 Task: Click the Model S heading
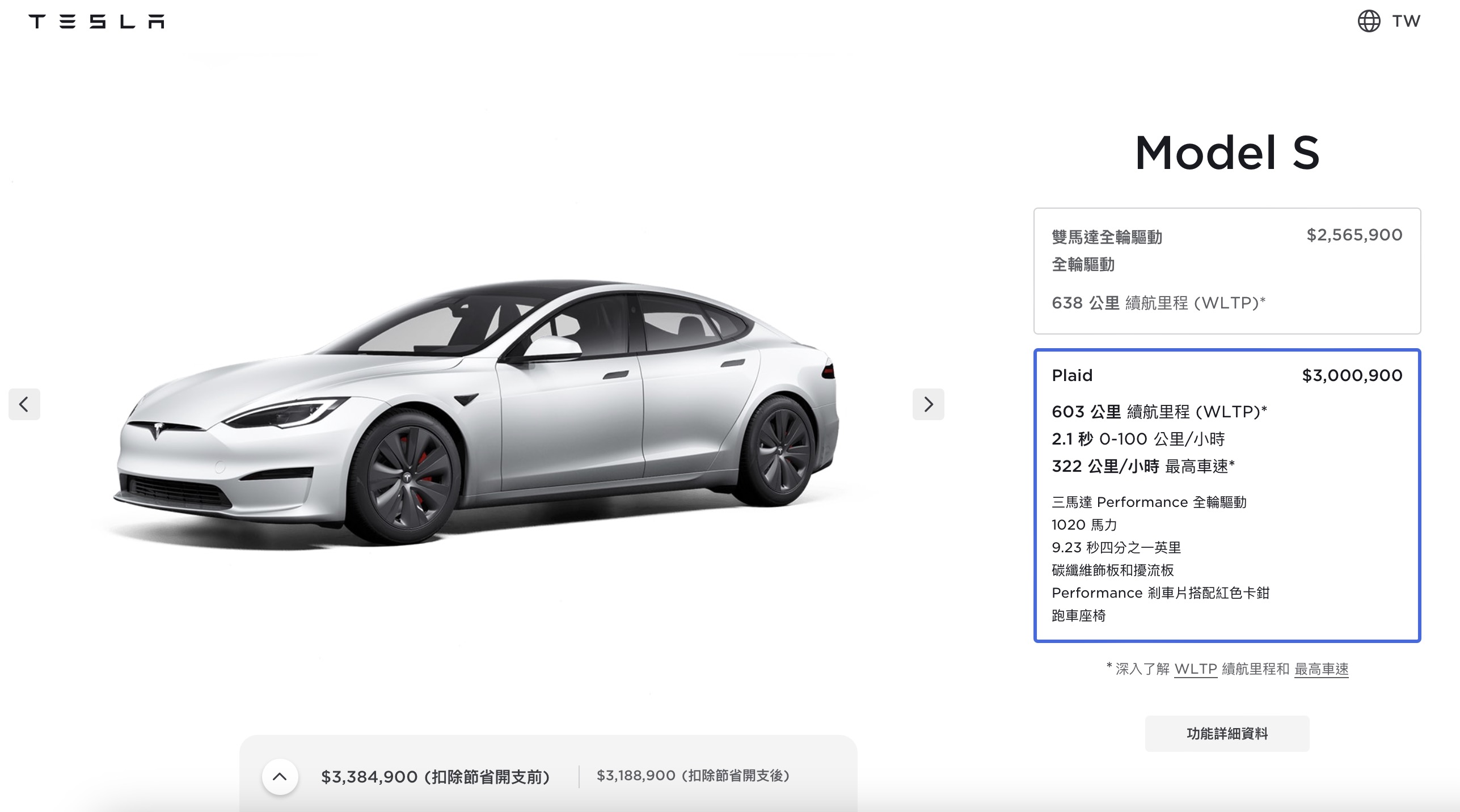1227,153
